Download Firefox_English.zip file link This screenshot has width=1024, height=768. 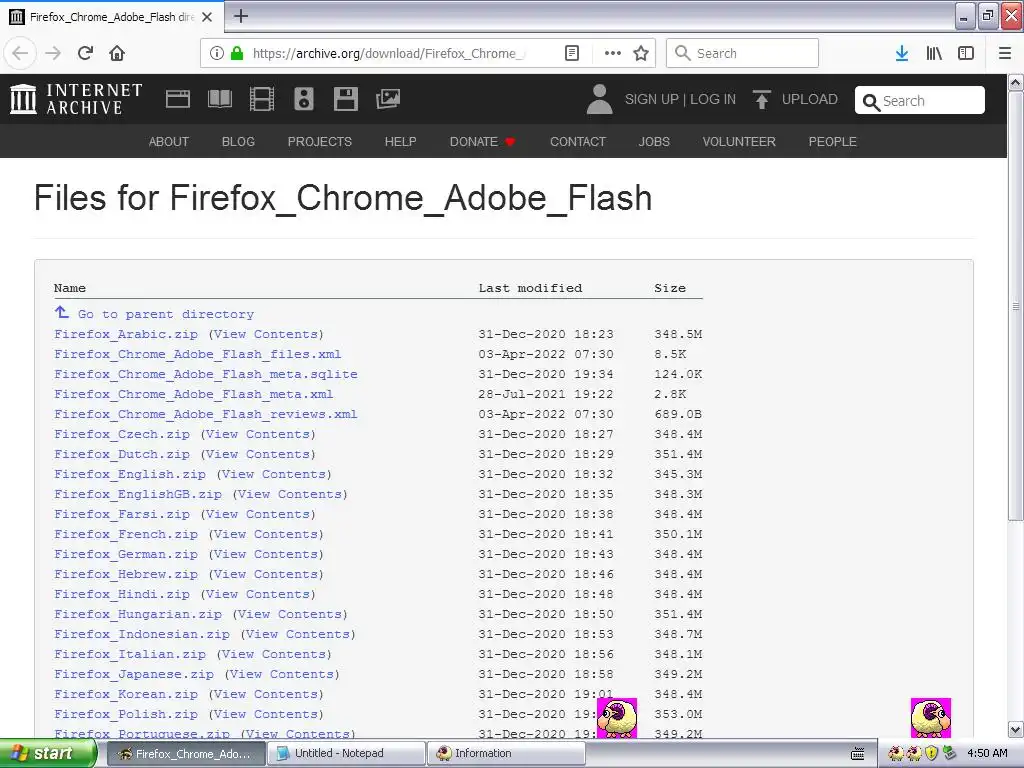pyautogui.click(x=130, y=474)
